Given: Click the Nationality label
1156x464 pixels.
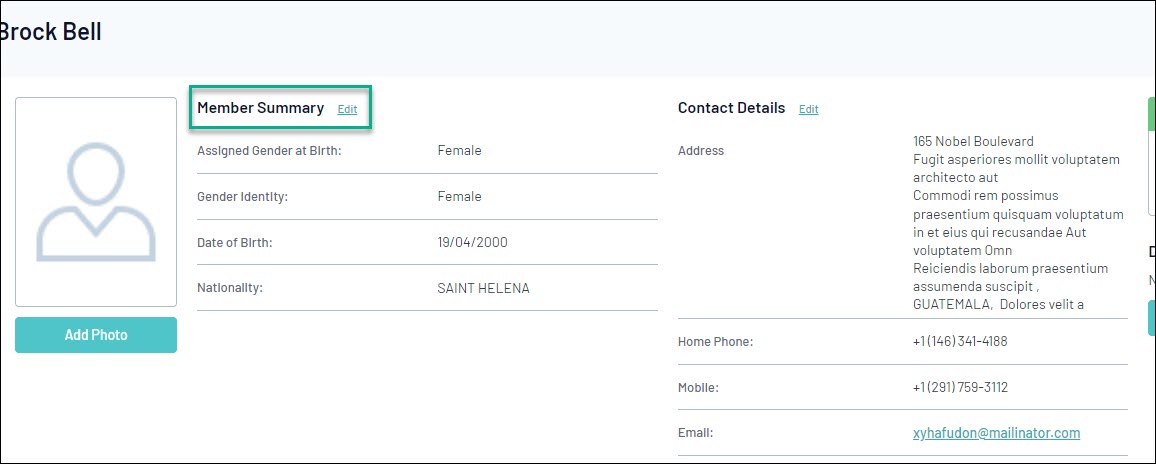Looking at the screenshot, I should tap(229, 289).
